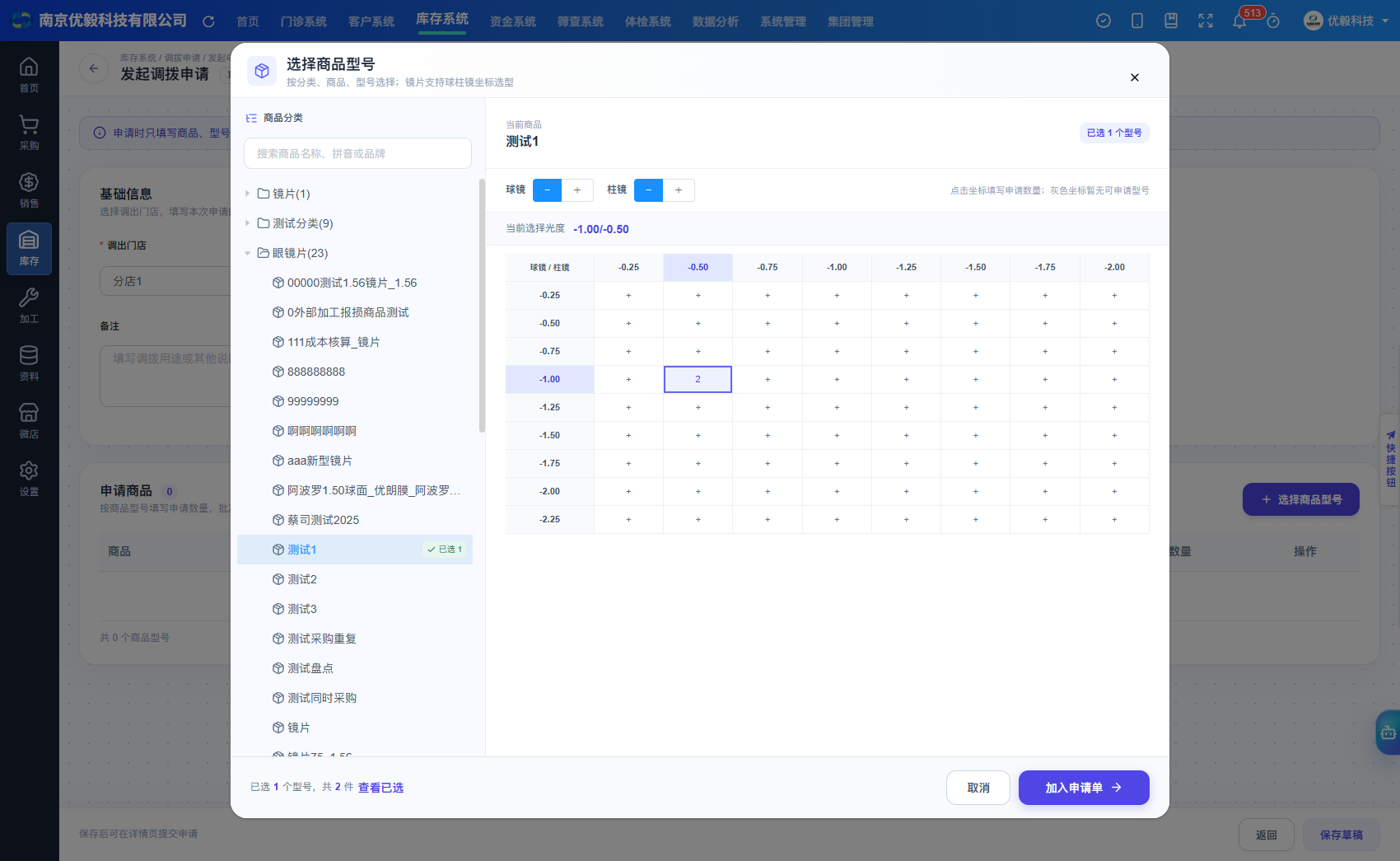Viewport: 1400px width, 861px height.
Task: Open the assistant robot icon at right edge
Action: 1388,732
